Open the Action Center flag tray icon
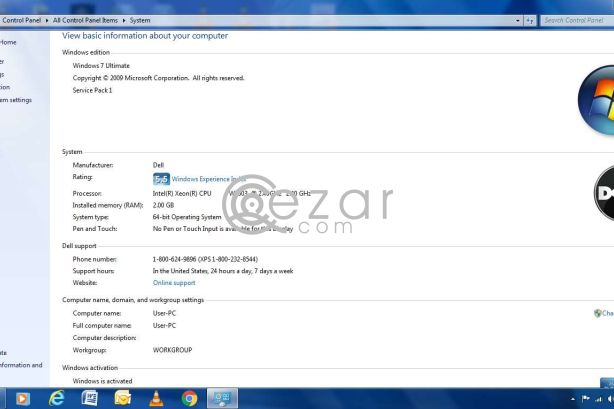Viewport: 614px width, 409px height. 586,399
